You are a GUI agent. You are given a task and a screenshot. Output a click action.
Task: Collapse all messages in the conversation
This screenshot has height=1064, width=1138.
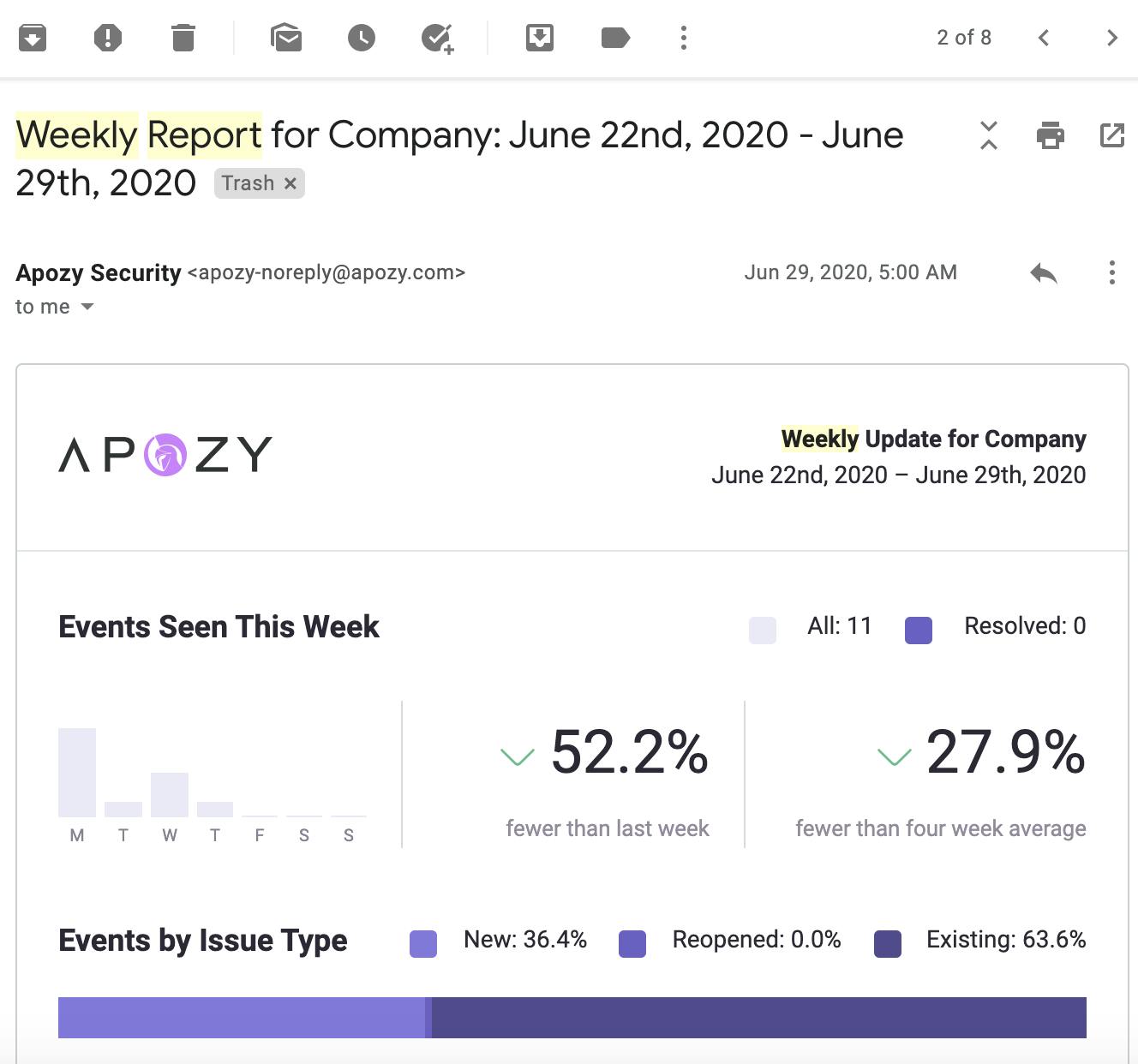[x=989, y=135]
